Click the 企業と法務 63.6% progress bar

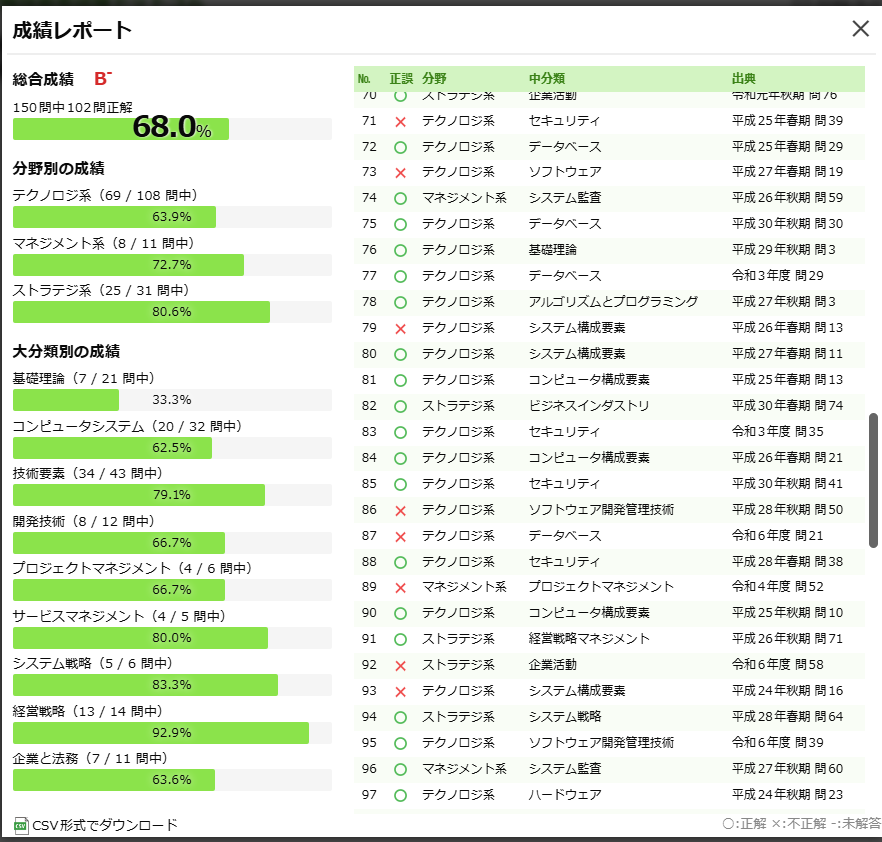(172, 780)
